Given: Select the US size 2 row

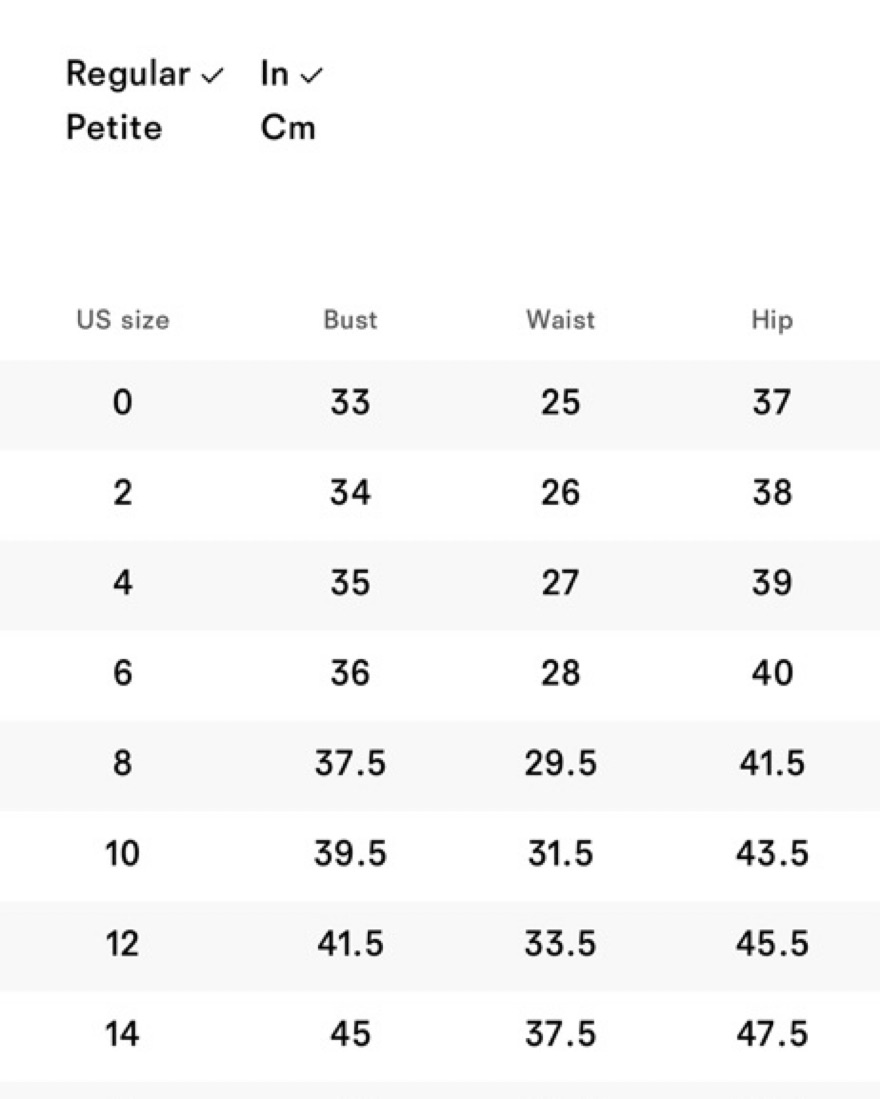Looking at the screenshot, I should (440, 494).
